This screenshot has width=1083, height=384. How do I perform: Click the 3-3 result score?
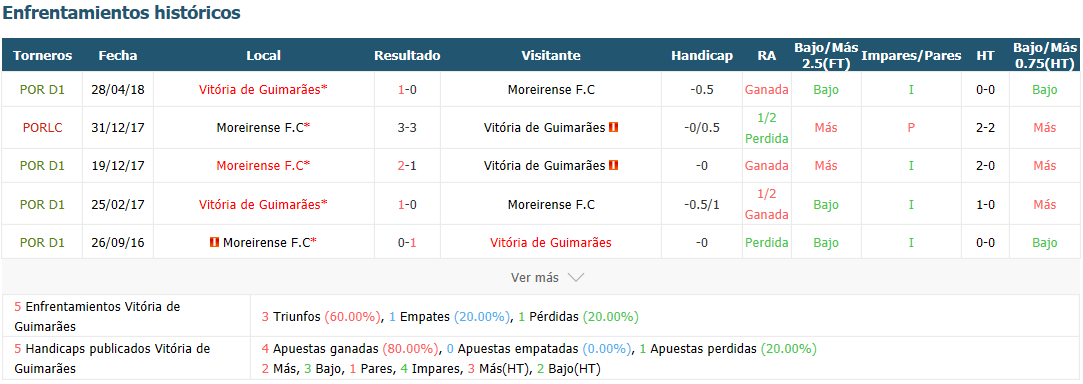[x=407, y=128]
